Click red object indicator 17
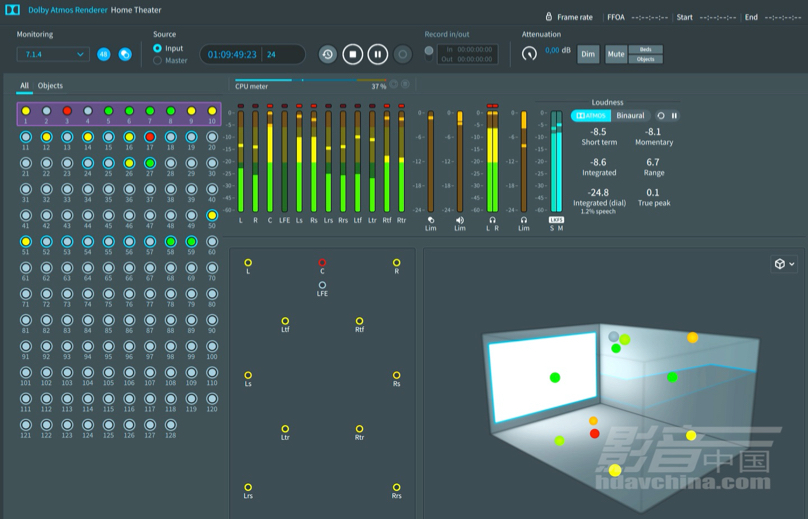This screenshot has width=808, height=519. [x=150, y=137]
